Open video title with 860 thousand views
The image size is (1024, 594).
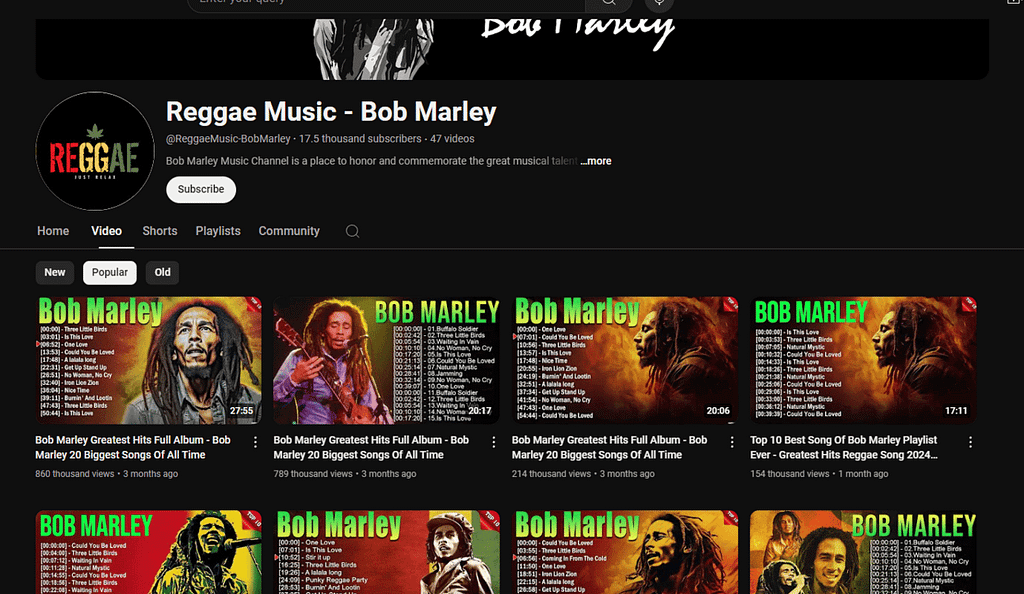(x=133, y=448)
